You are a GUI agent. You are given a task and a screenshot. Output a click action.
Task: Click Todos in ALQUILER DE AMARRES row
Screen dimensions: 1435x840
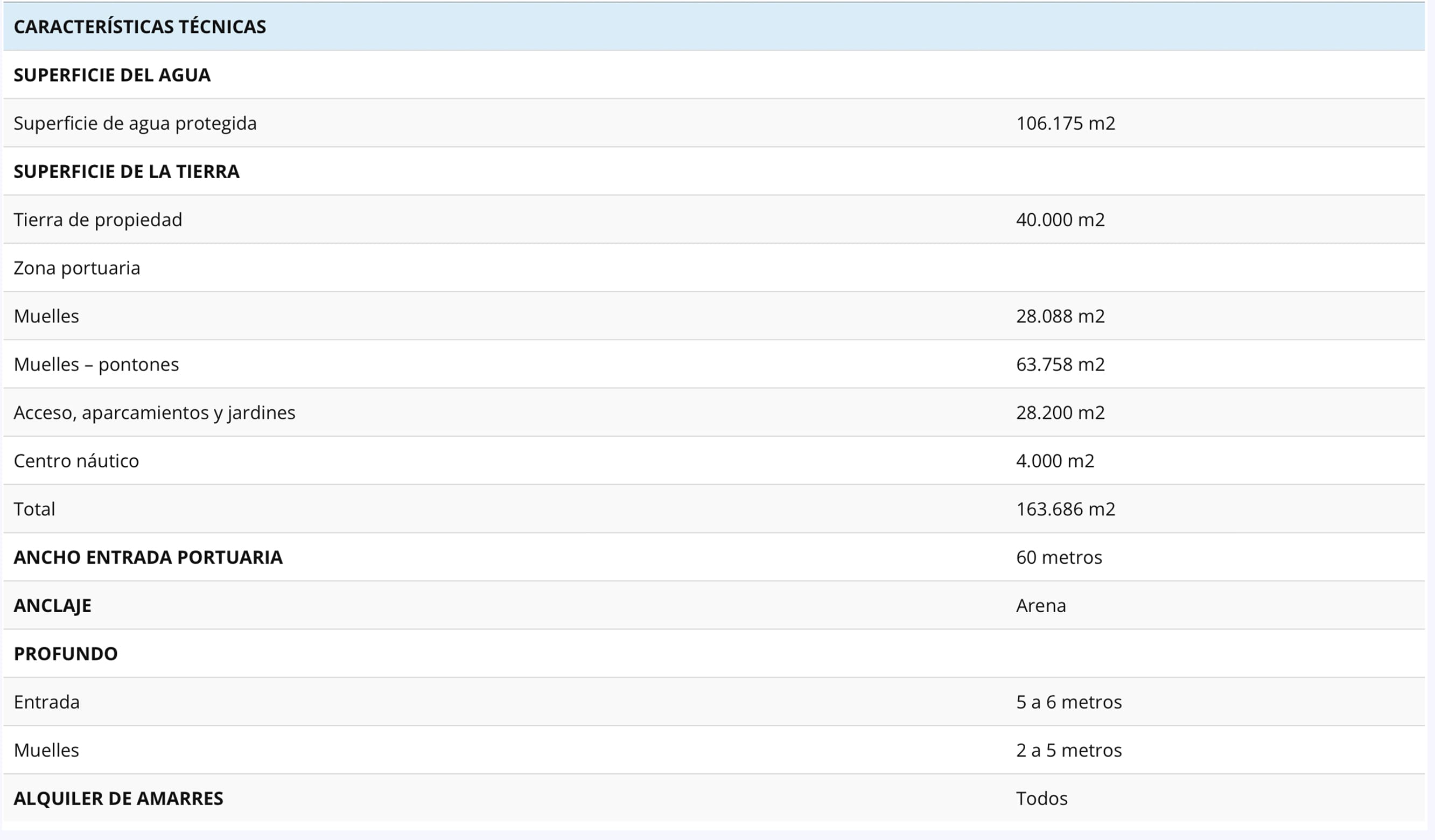pos(1041,799)
